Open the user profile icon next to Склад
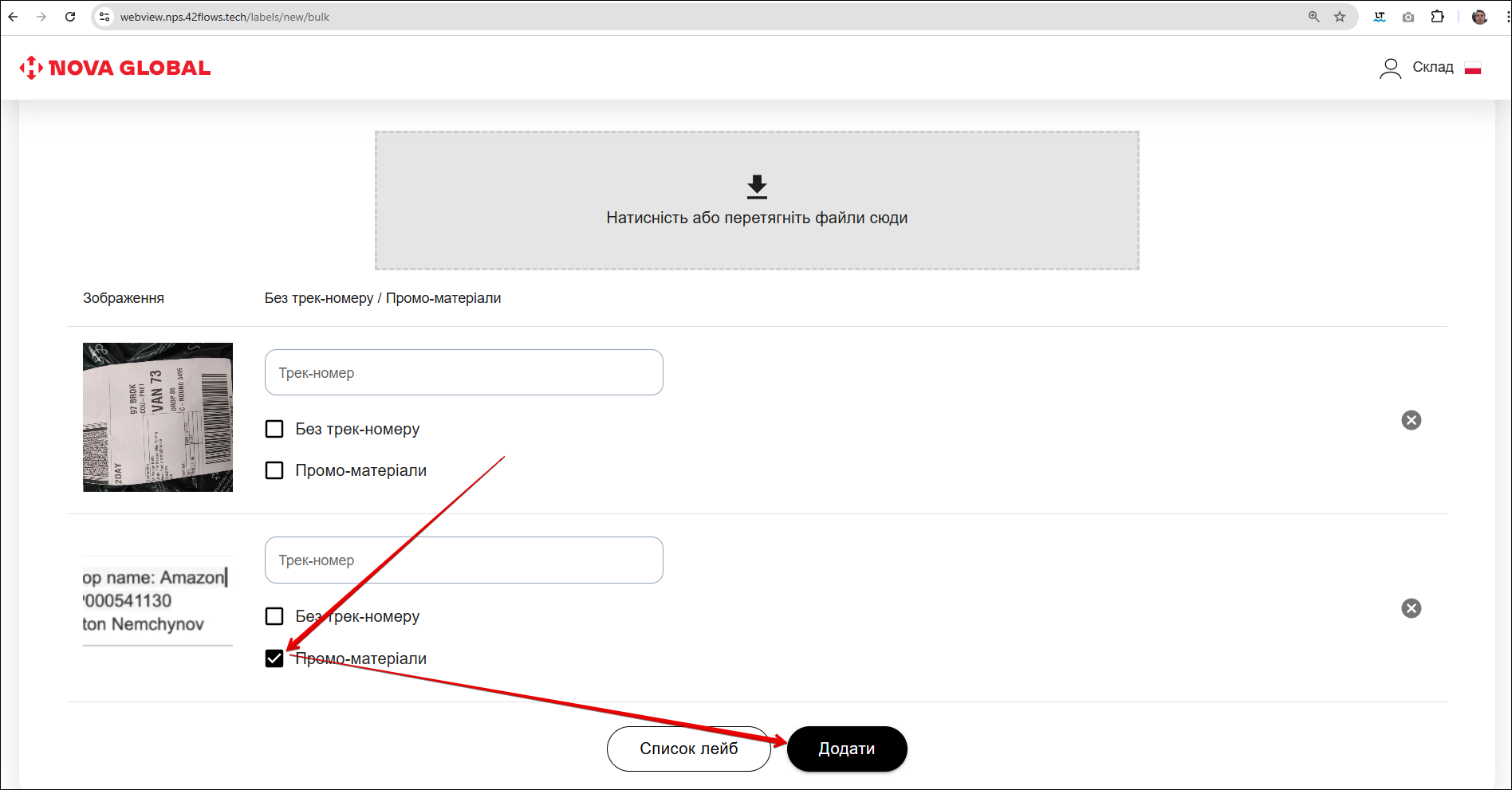Image resolution: width=1512 pixels, height=790 pixels. pyautogui.click(x=1390, y=69)
